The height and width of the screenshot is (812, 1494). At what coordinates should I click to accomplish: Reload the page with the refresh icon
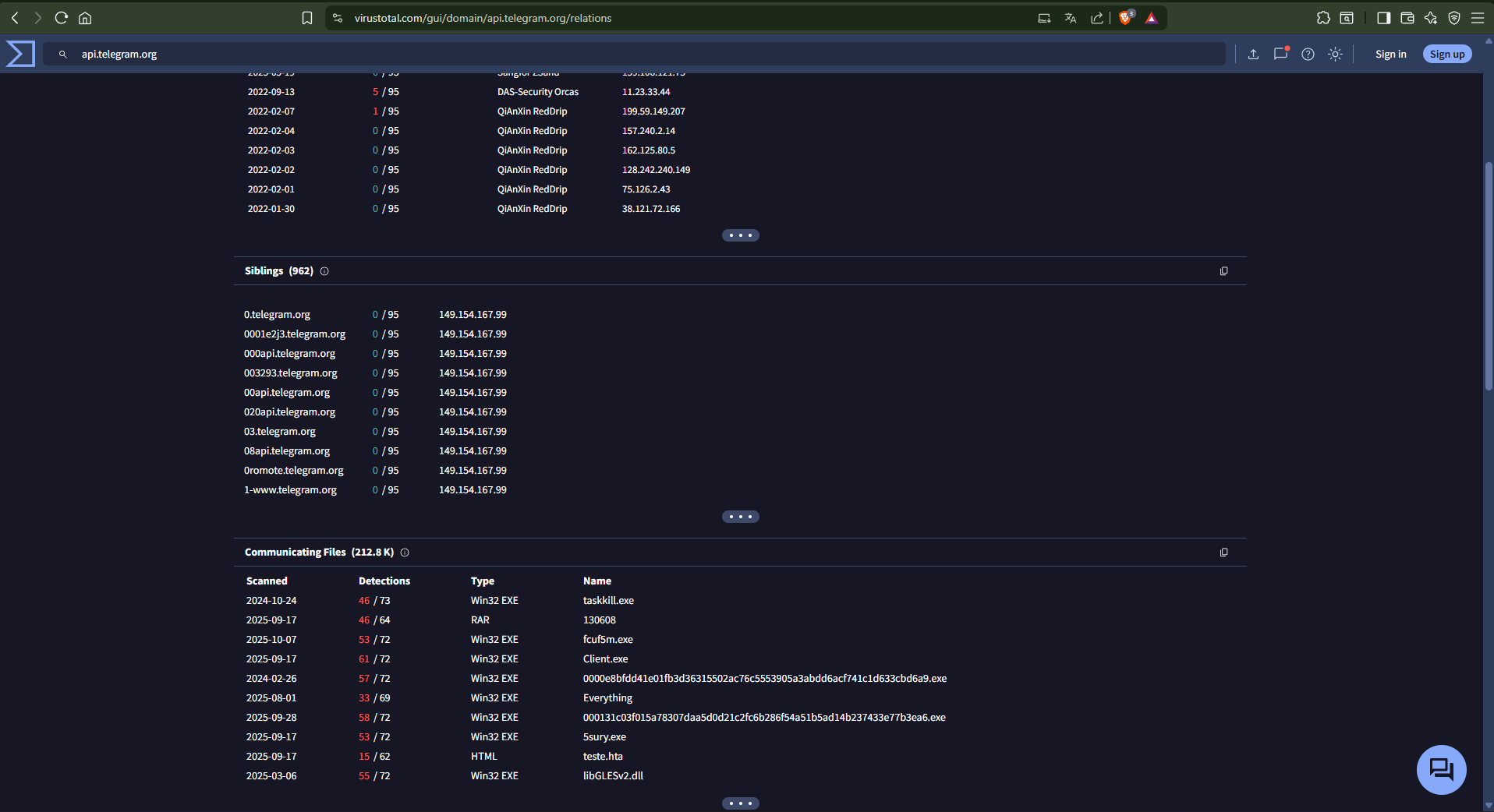click(x=62, y=18)
